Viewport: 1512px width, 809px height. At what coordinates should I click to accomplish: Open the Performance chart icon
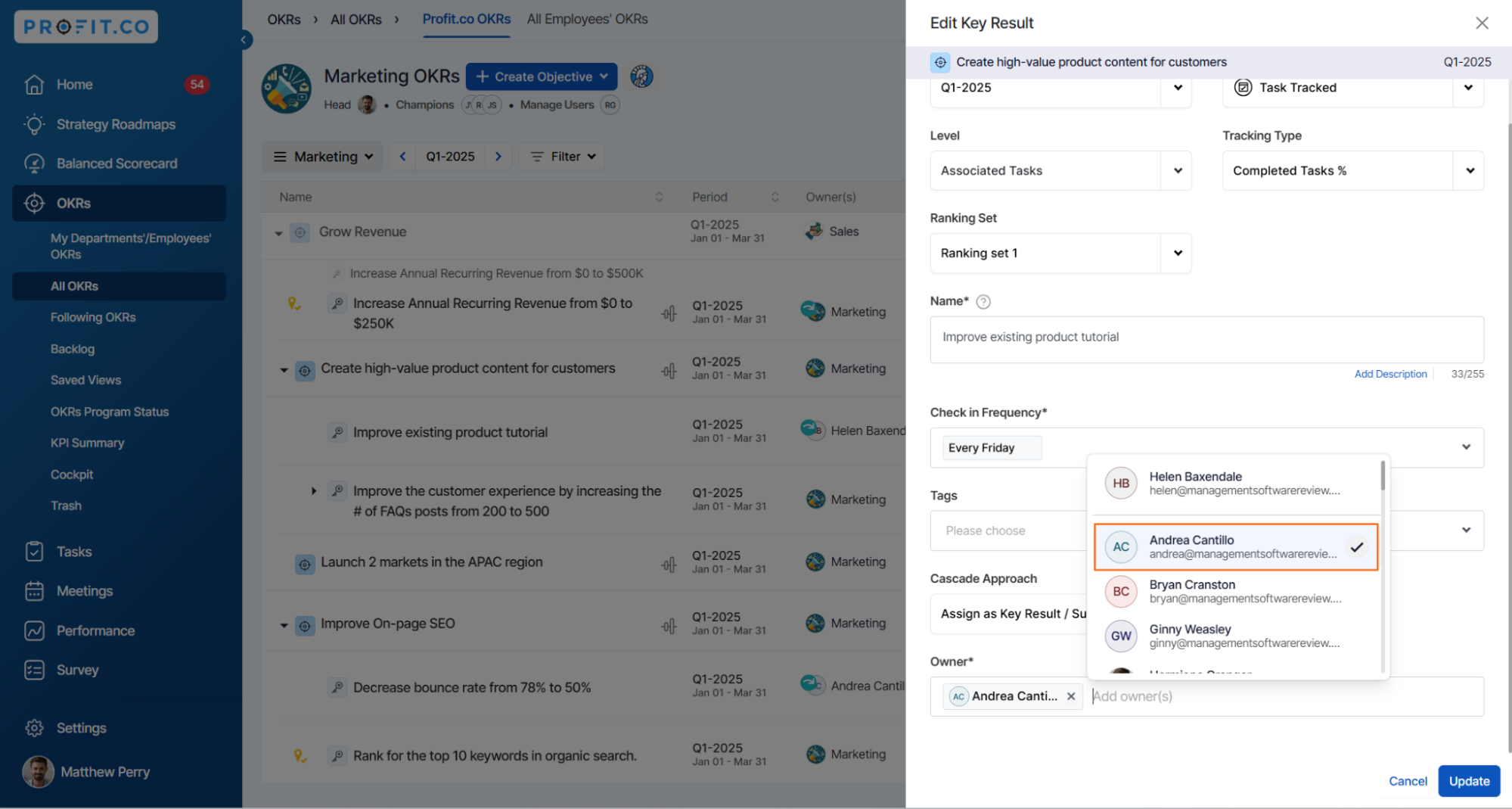tap(34, 630)
